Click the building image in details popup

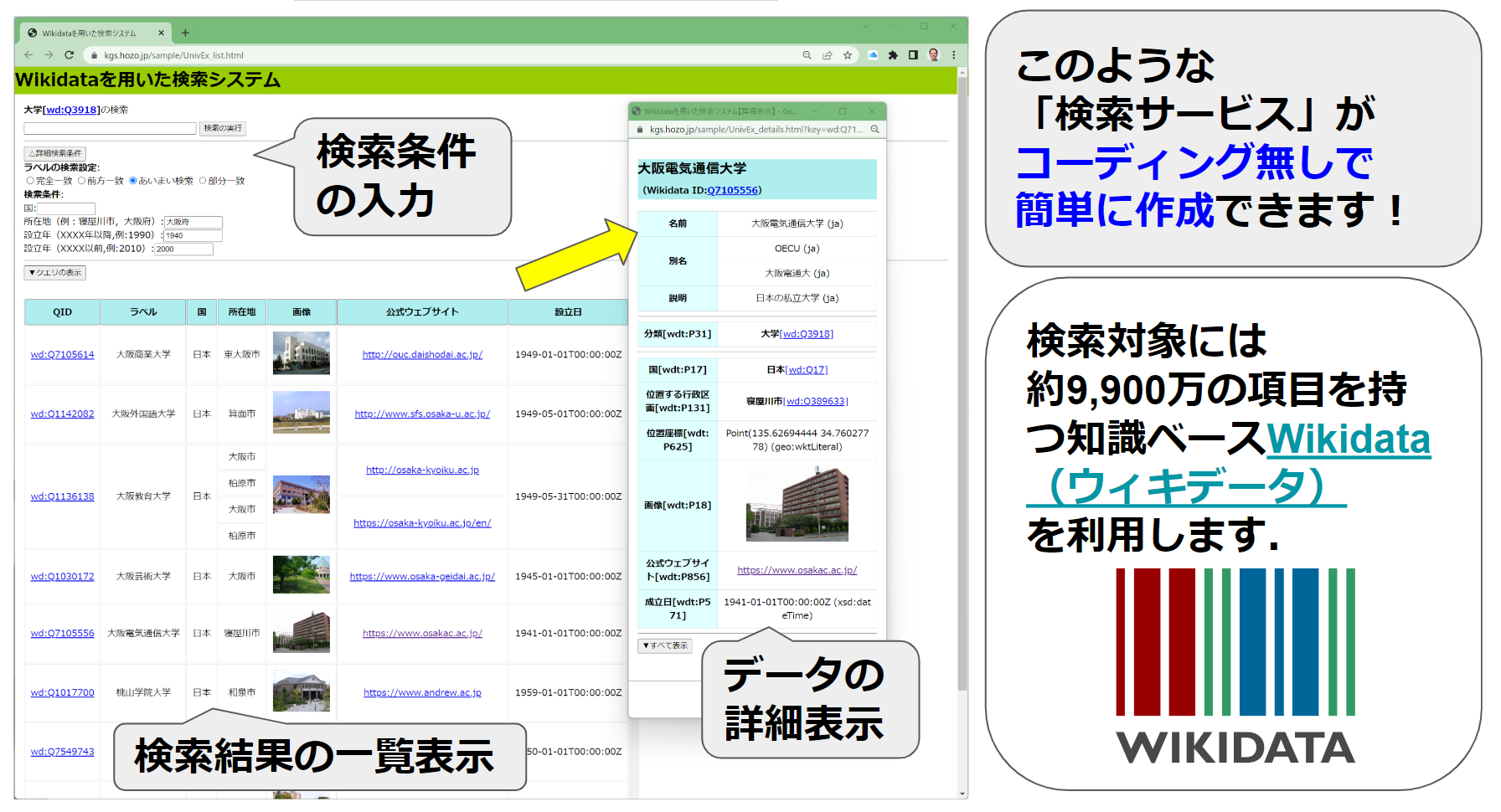pyautogui.click(x=797, y=505)
